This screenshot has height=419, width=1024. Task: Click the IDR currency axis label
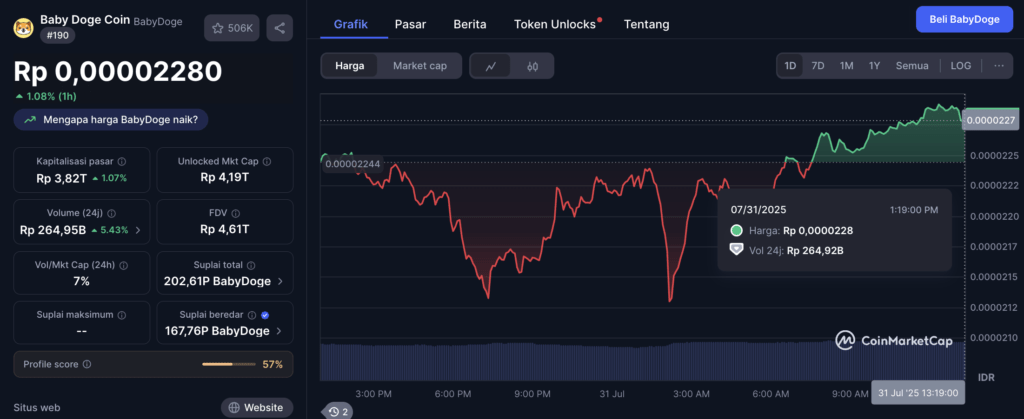tap(985, 378)
